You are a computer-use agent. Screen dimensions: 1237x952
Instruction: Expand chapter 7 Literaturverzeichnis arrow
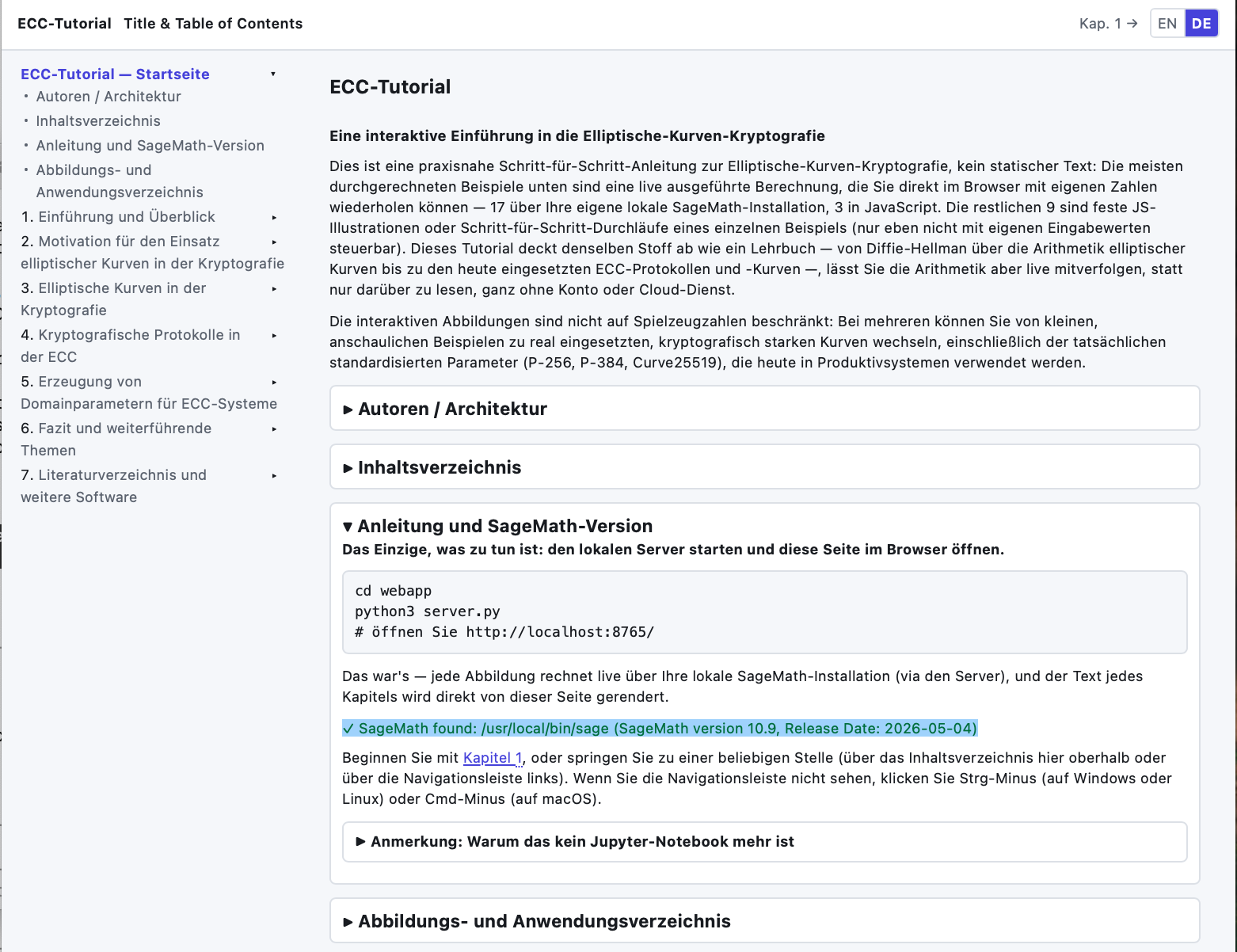coord(274,476)
